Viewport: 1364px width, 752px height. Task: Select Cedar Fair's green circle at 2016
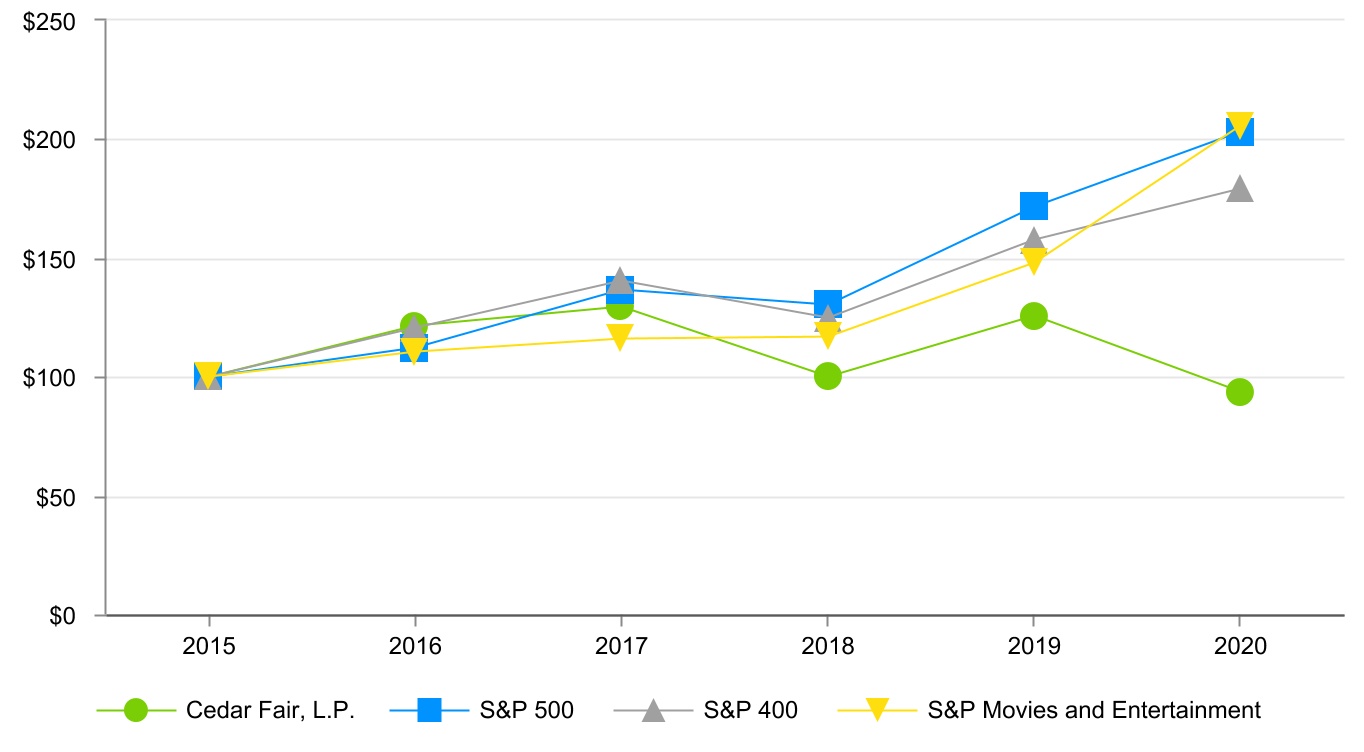(x=413, y=326)
